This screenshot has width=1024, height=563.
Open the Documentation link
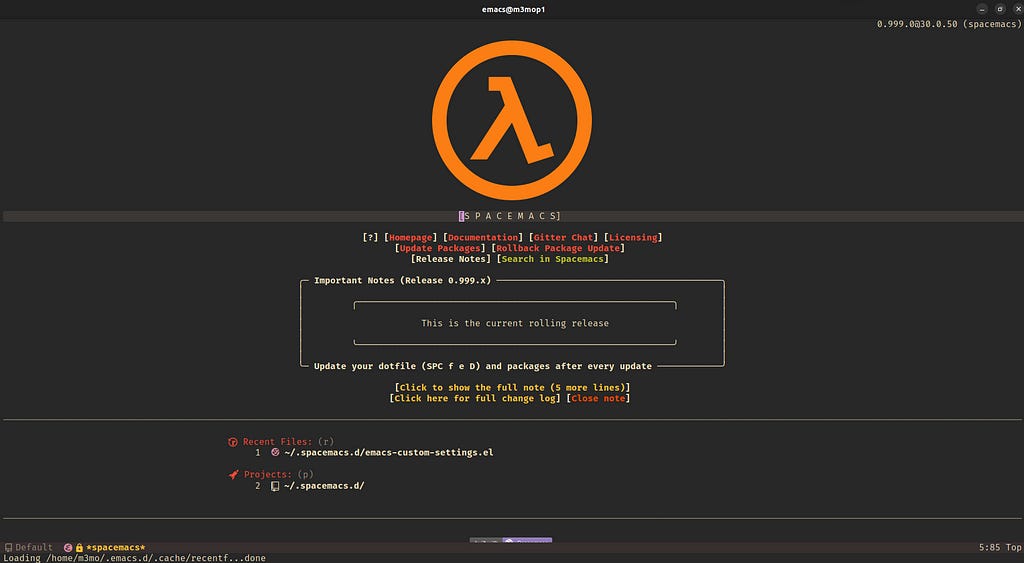click(x=483, y=237)
